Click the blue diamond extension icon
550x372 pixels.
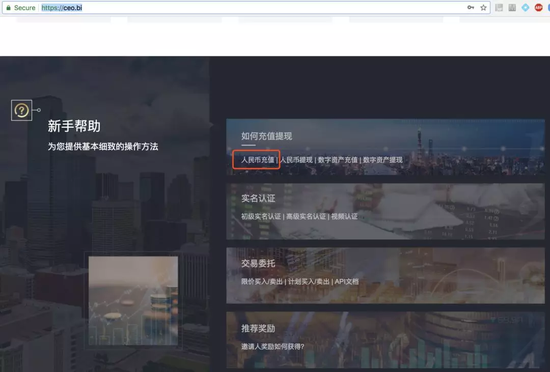(x=525, y=7)
